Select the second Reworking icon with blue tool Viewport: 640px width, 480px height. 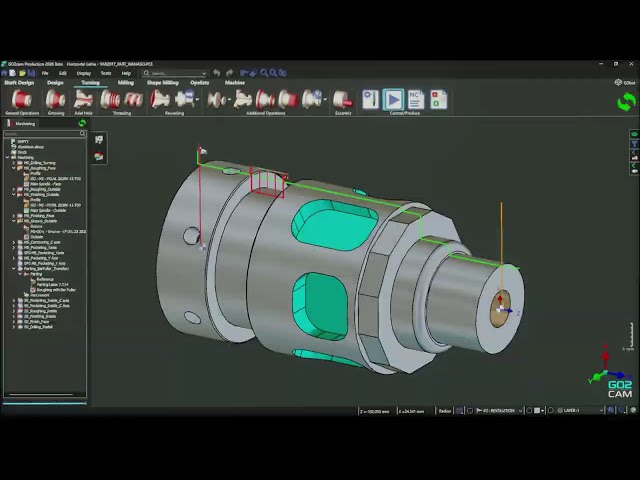tap(184, 99)
